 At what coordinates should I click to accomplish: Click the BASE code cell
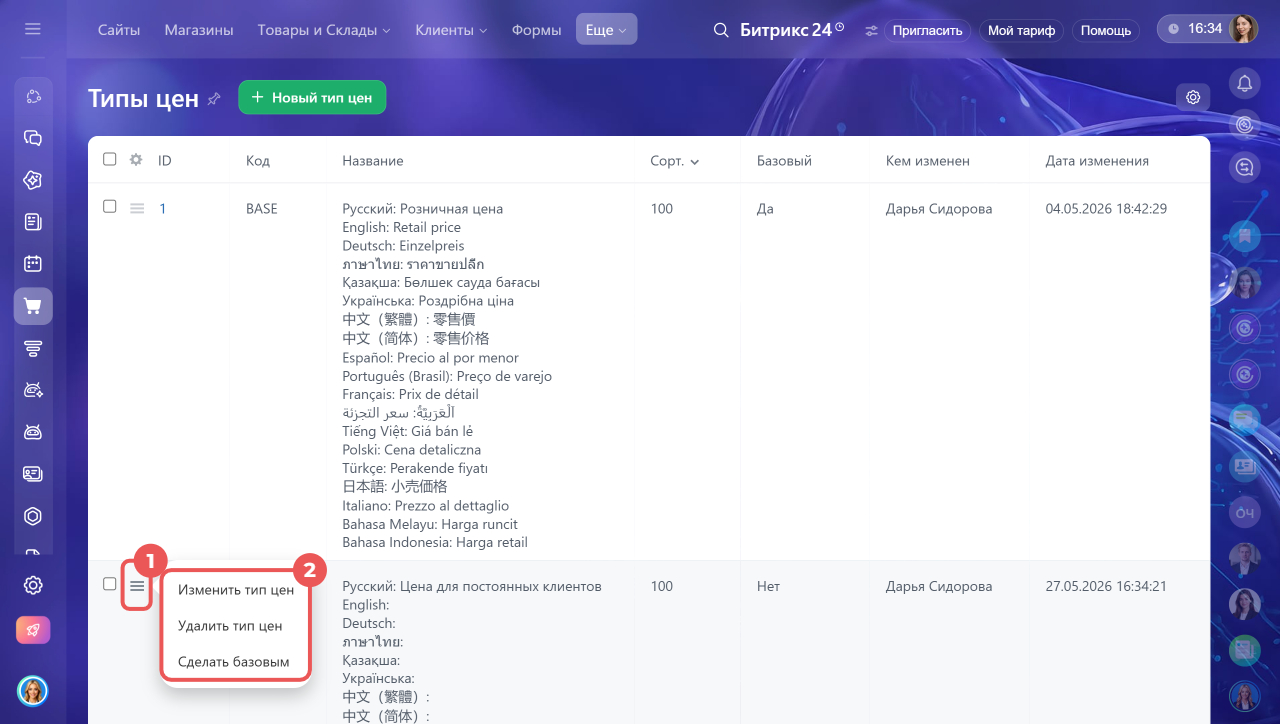(262, 209)
